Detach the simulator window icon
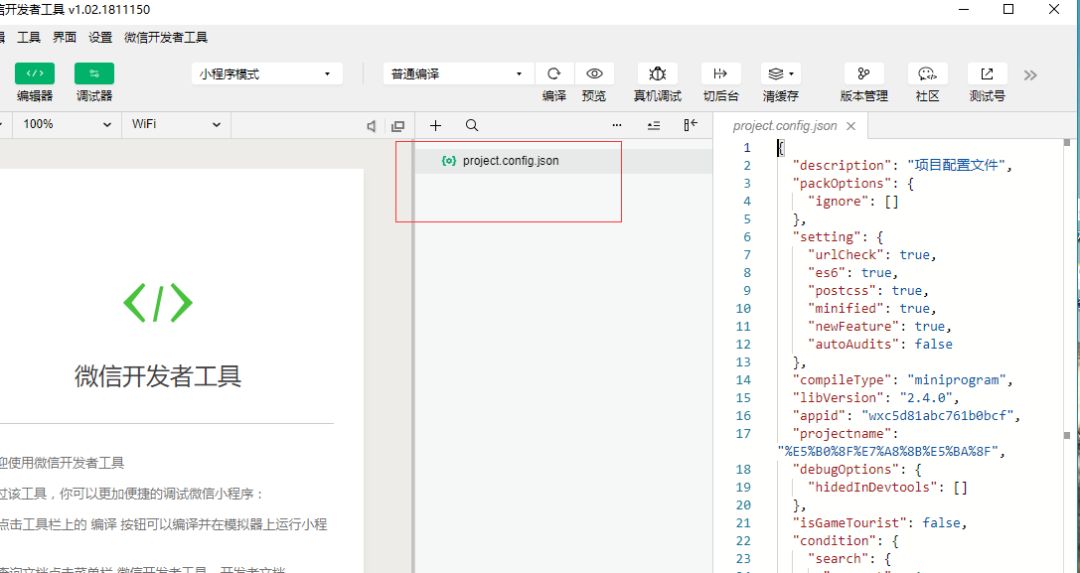The height and width of the screenshot is (573, 1080). [397, 126]
